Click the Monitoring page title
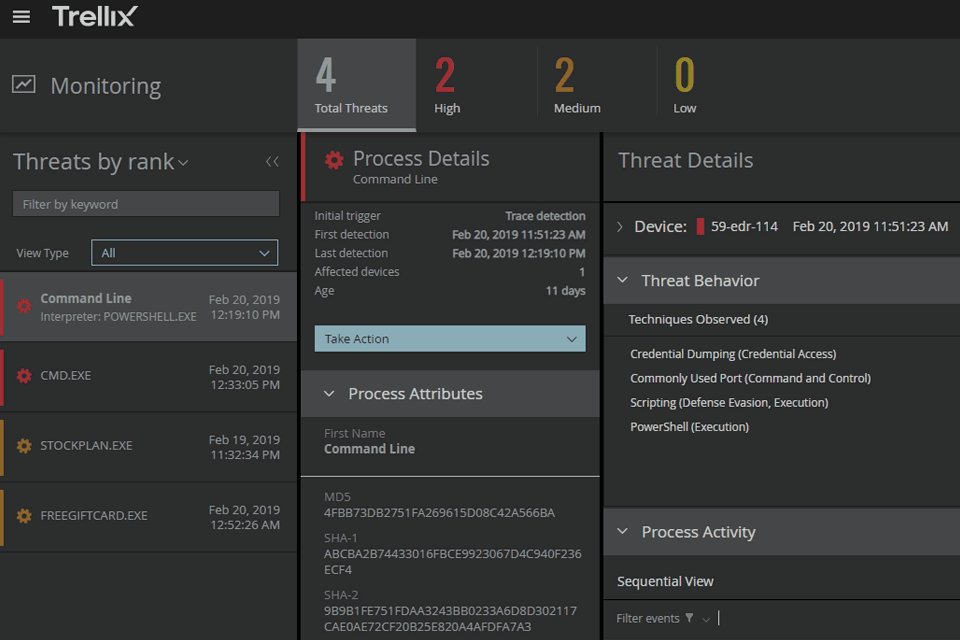Image resolution: width=960 pixels, height=640 pixels. (x=105, y=86)
